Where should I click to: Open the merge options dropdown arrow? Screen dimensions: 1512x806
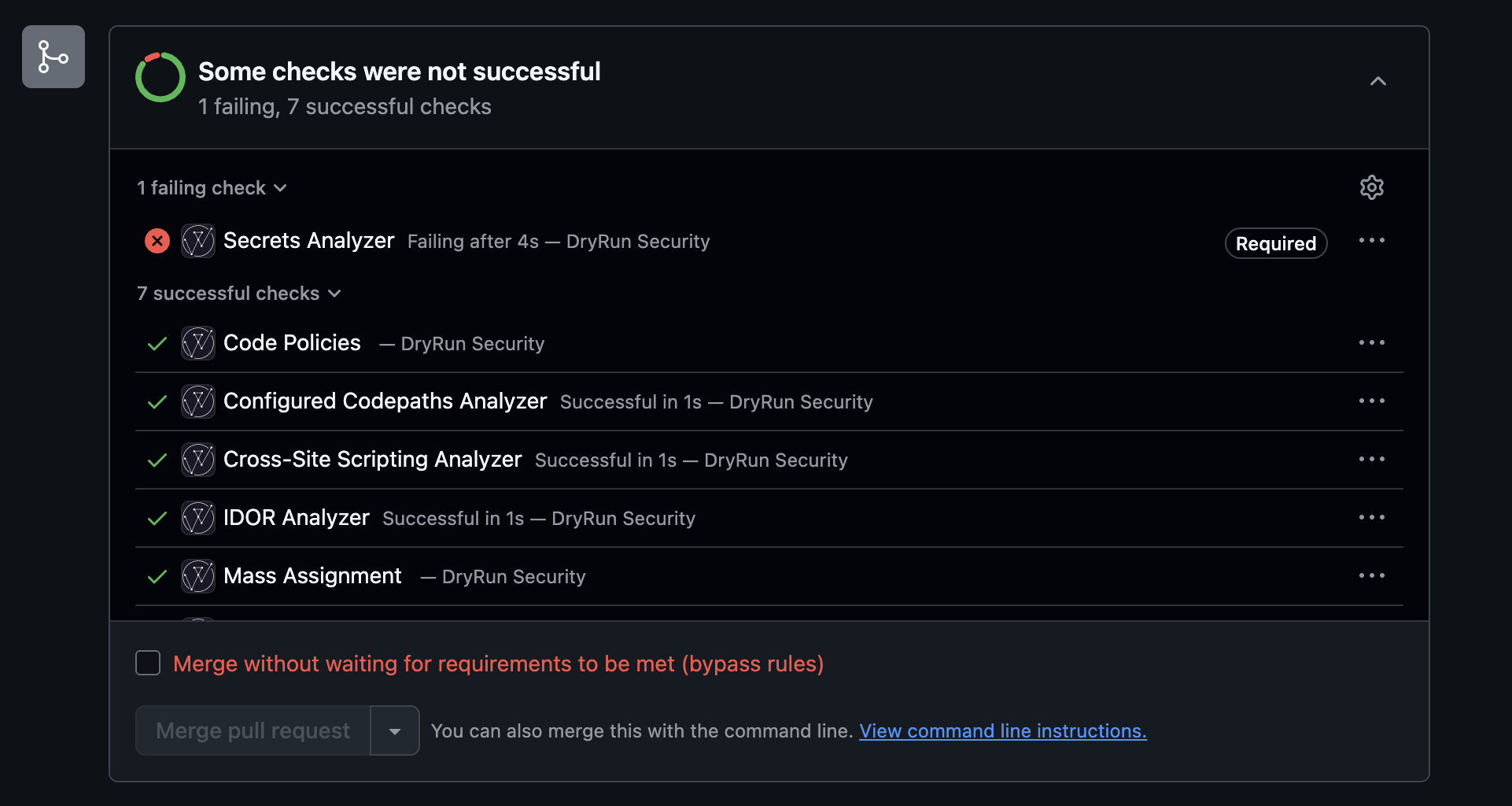pyautogui.click(x=394, y=730)
